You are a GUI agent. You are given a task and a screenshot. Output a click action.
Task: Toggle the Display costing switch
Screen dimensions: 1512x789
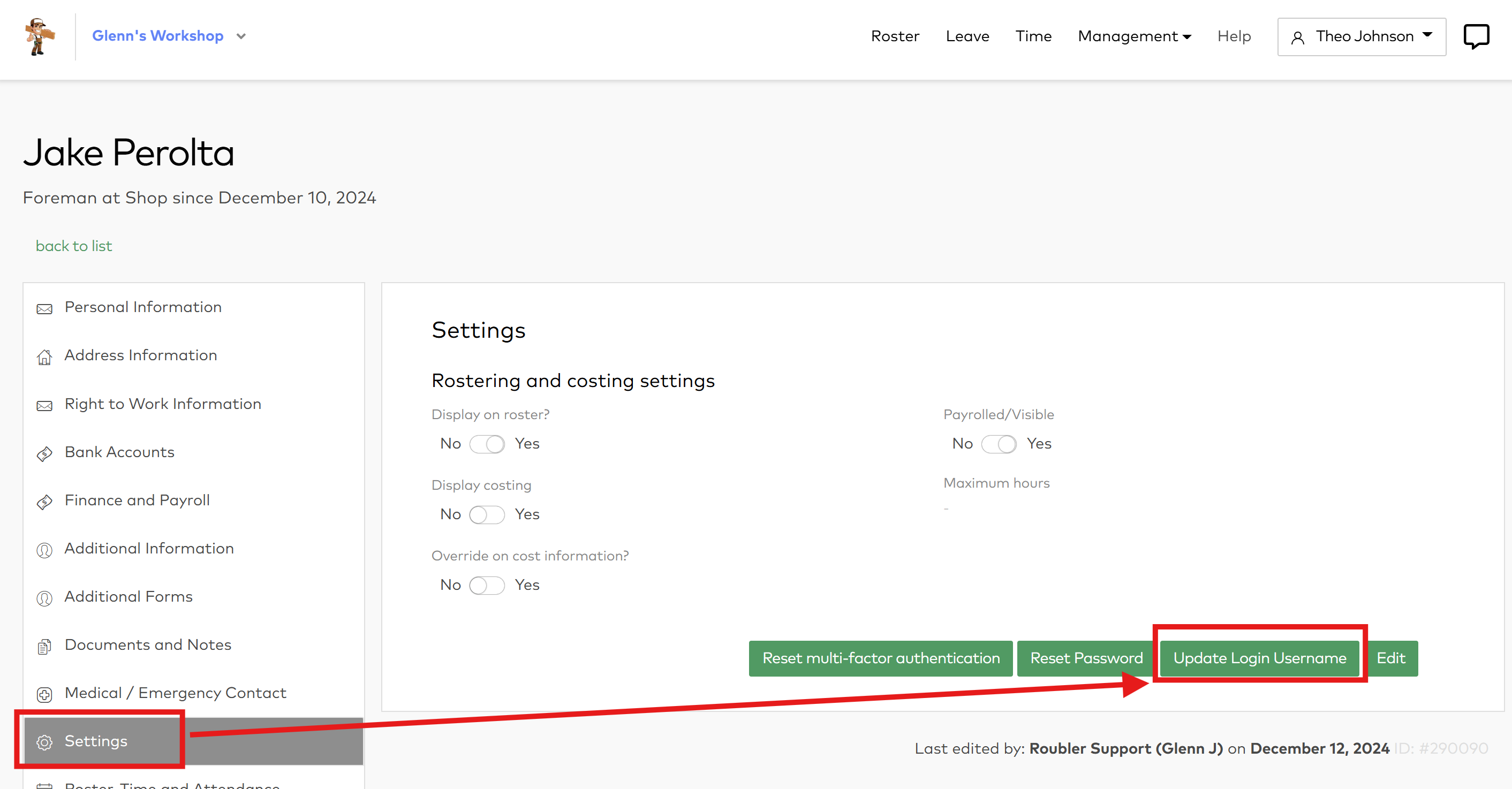pos(487,514)
